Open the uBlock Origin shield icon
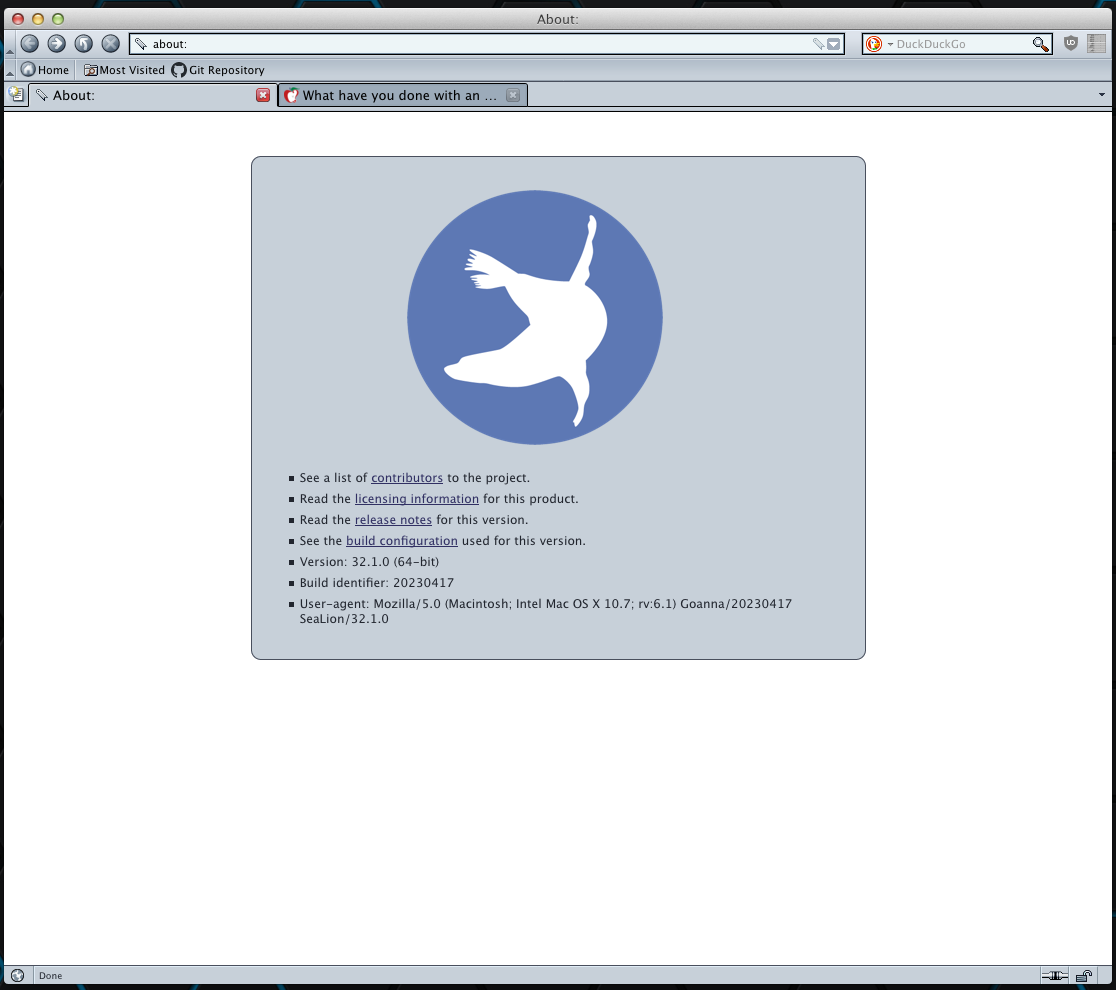1116x990 pixels. pyautogui.click(x=1070, y=43)
